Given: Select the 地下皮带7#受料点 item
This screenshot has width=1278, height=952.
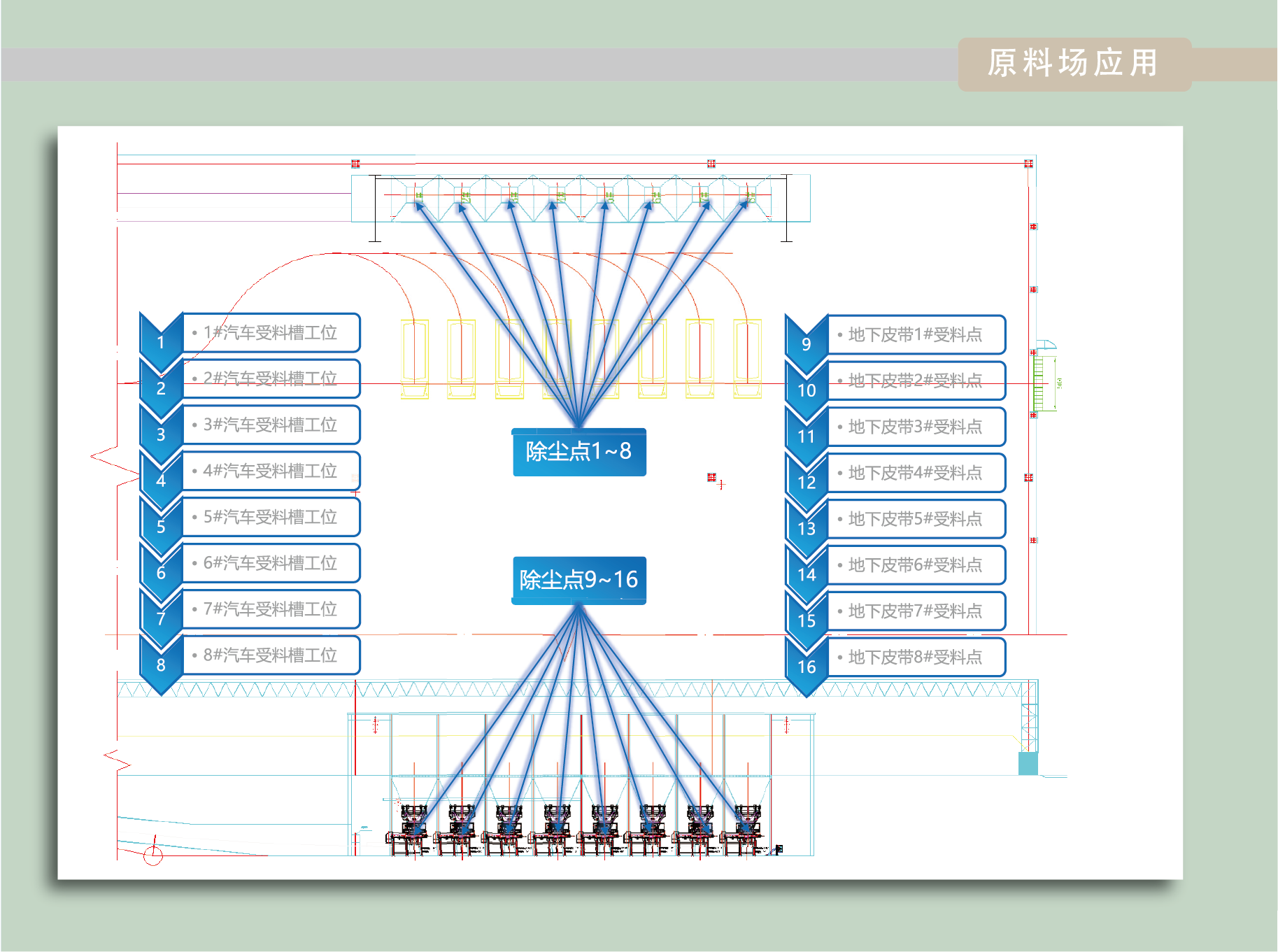Looking at the screenshot, I should (917, 611).
